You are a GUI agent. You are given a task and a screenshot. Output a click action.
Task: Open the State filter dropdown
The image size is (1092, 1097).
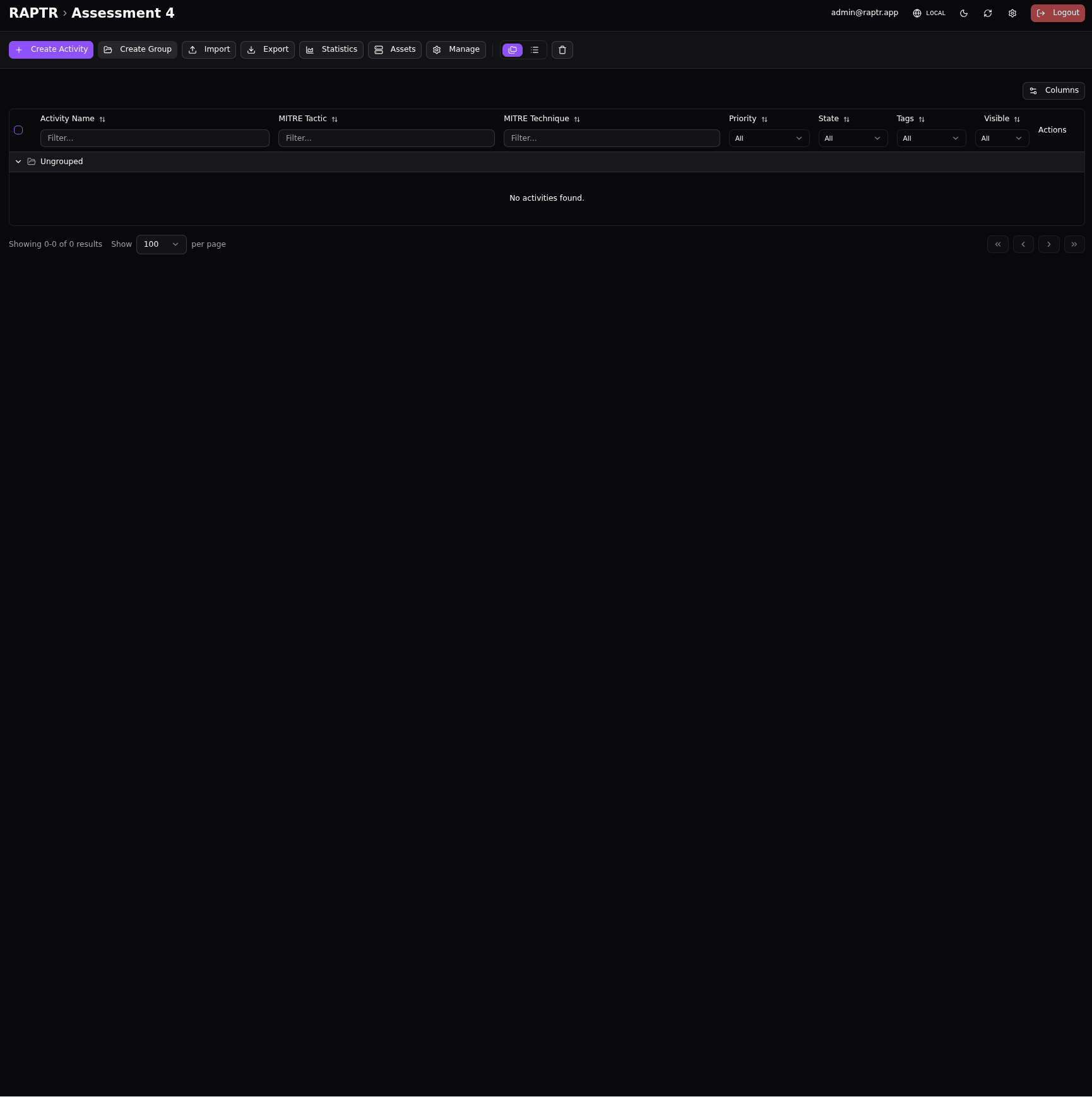852,138
